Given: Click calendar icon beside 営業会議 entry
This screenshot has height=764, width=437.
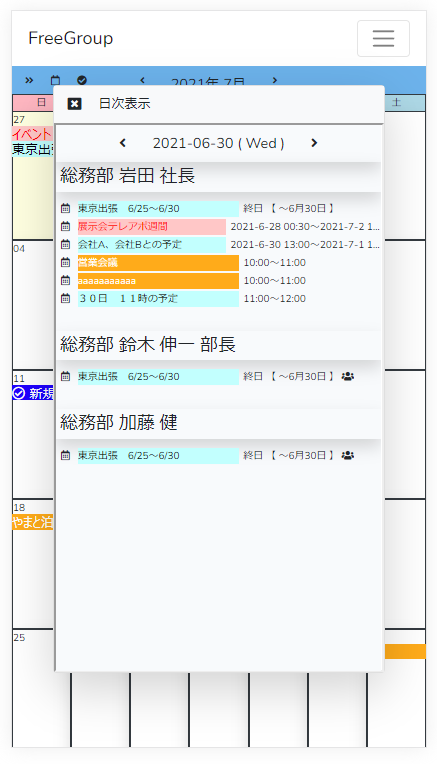Looking at the screenshot, I should tap(65, 263).
